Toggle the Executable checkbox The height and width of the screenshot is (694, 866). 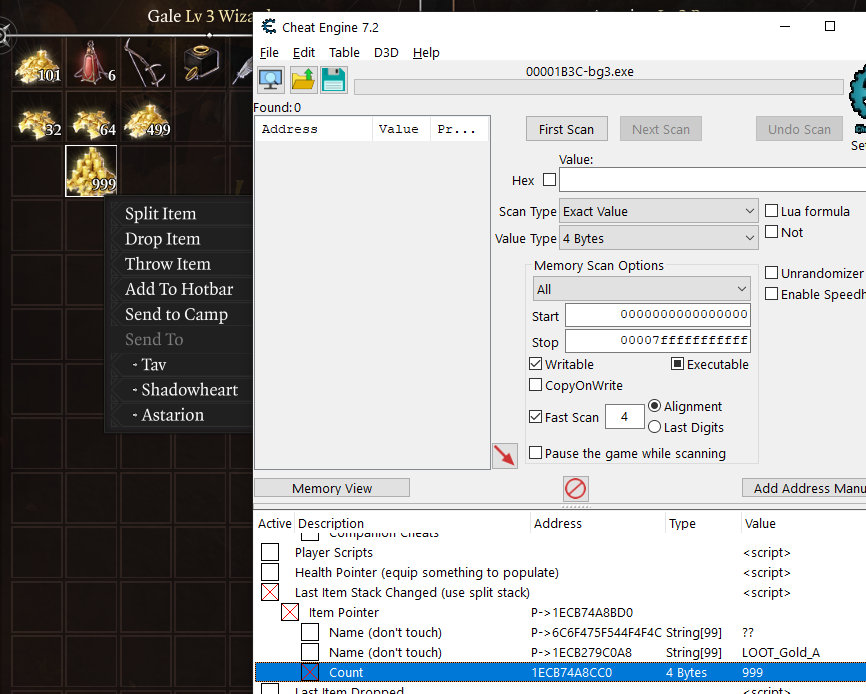pyautogui.click(x=677, y=364)
